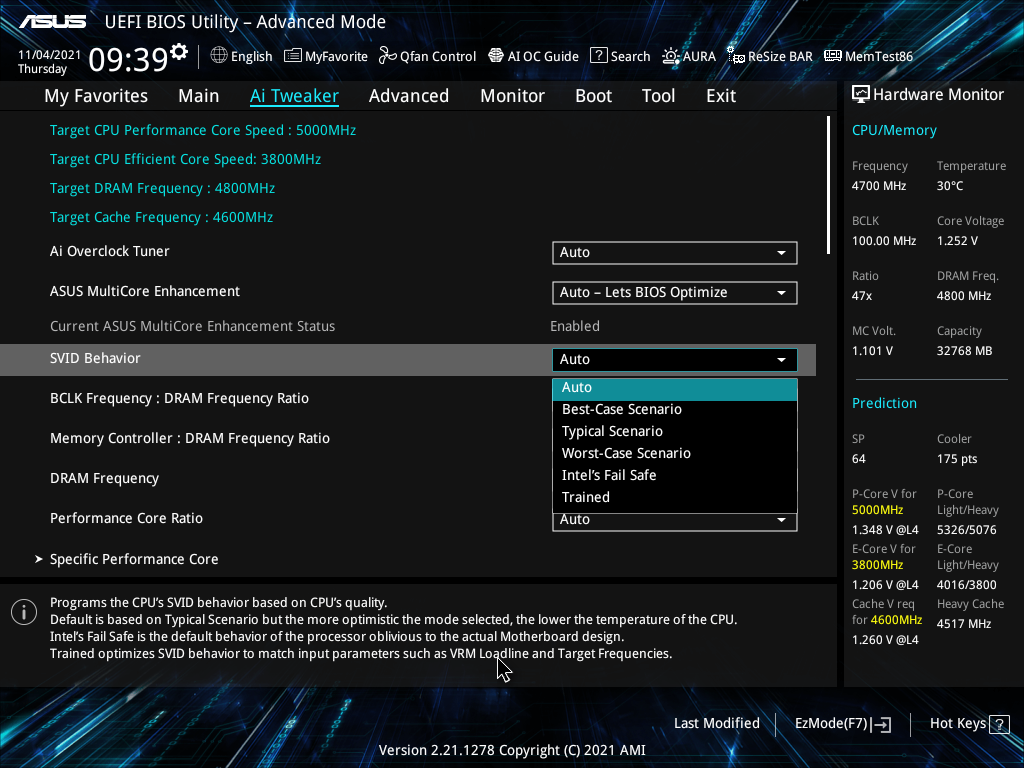Viewport: 1024px width, 768px height.
Task: Click the ASUS logo
Action: point(52,22)
